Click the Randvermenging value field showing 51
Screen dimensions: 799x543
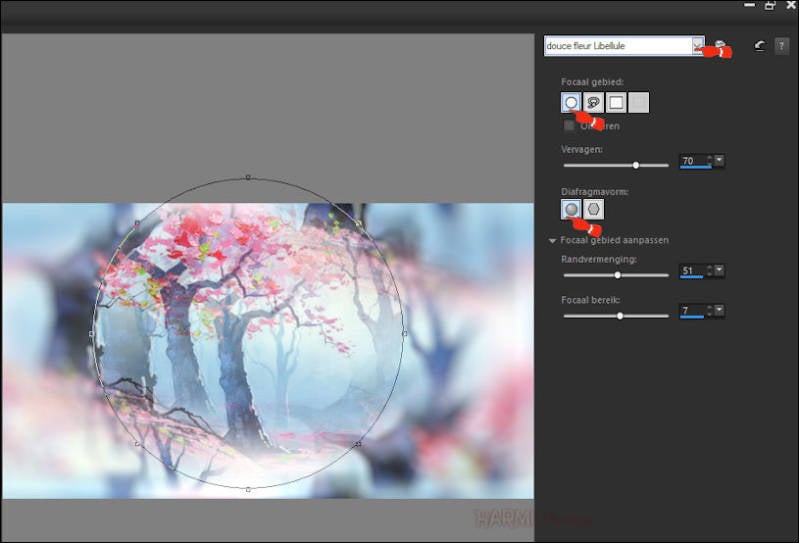691,271
